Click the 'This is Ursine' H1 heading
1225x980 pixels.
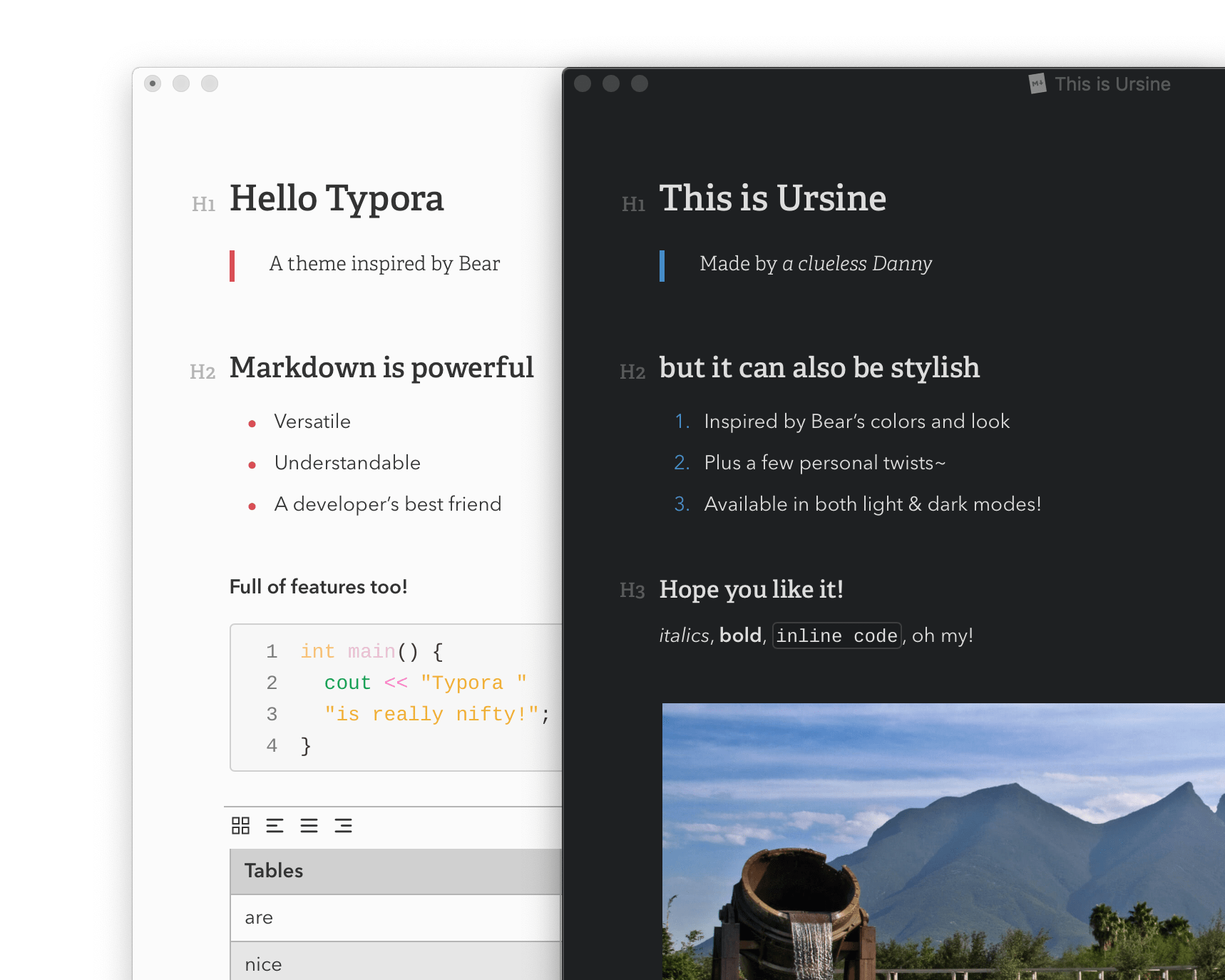coord(773,198)
